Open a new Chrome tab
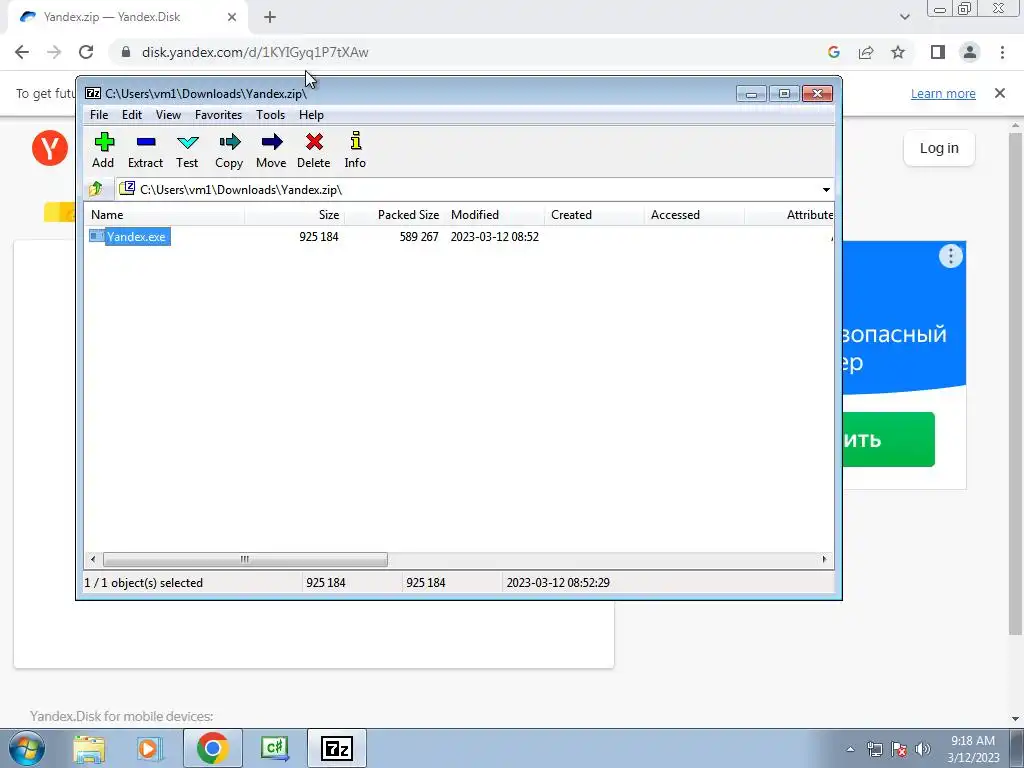 [x=270, y=17]
